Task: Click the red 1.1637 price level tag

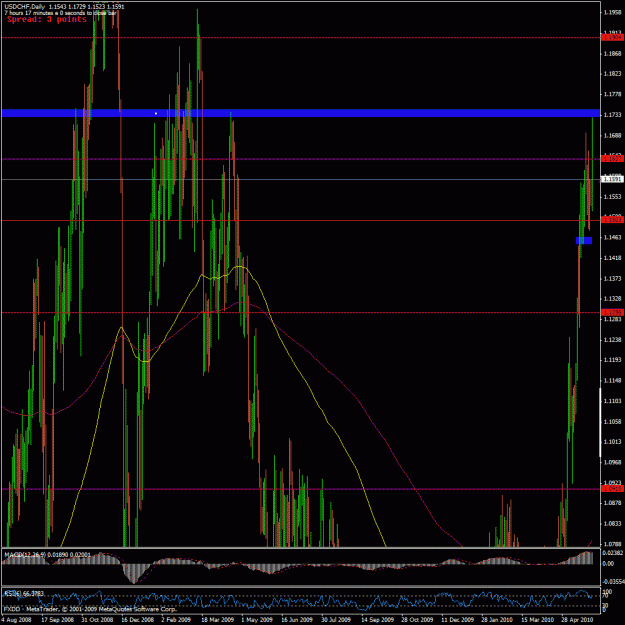Action: [x=611, y=159]
